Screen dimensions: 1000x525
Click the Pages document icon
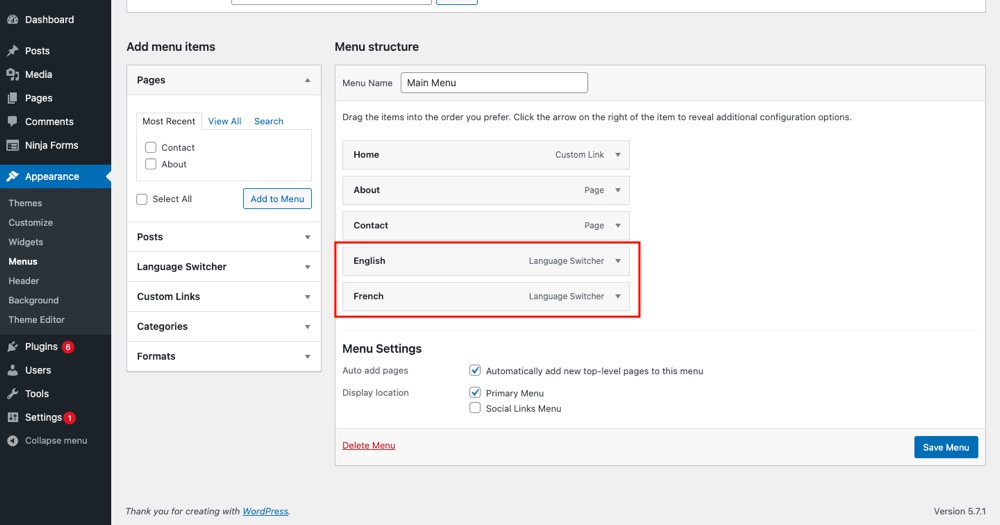[12, 98]
